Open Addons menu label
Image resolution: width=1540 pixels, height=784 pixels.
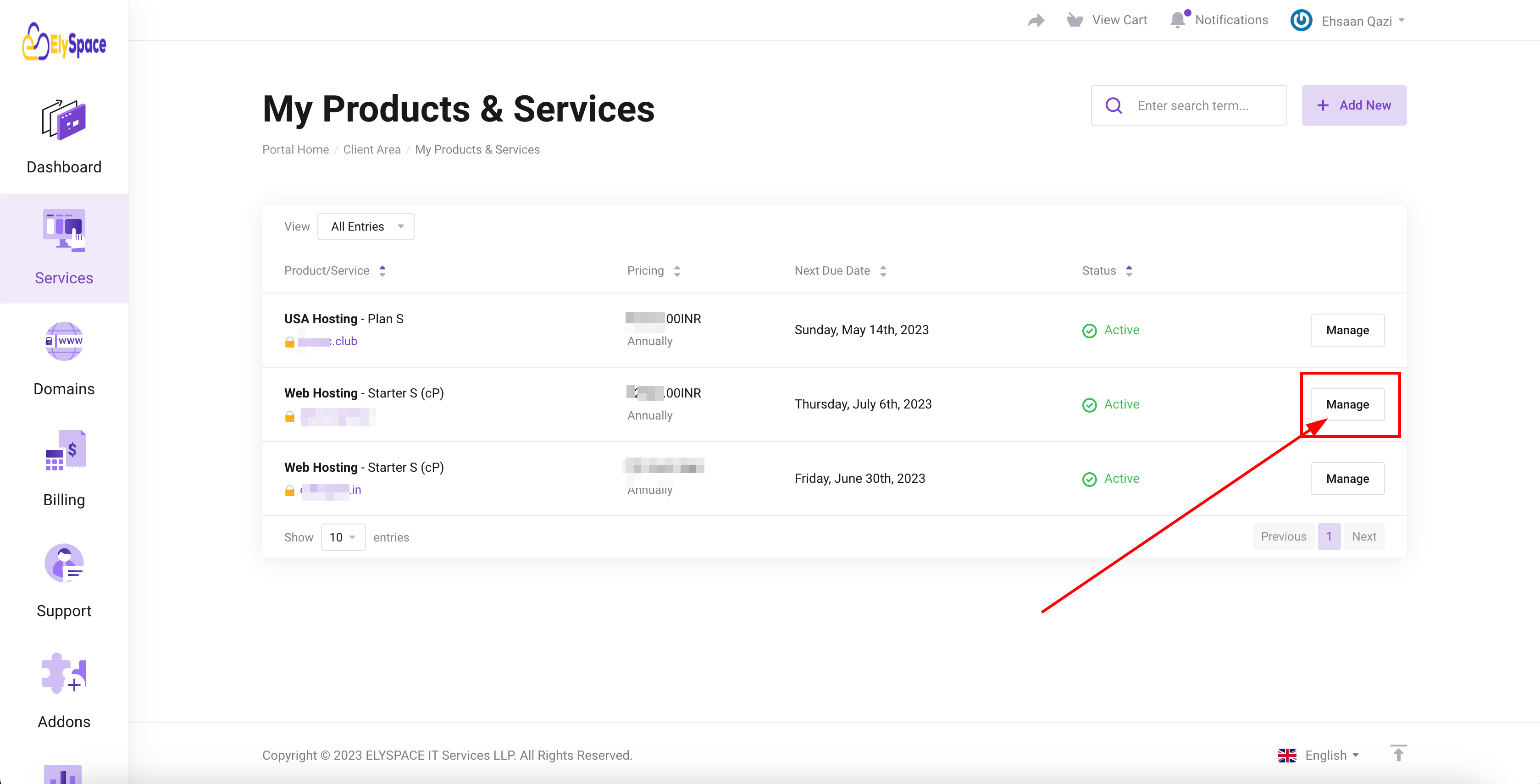(64, 722)
